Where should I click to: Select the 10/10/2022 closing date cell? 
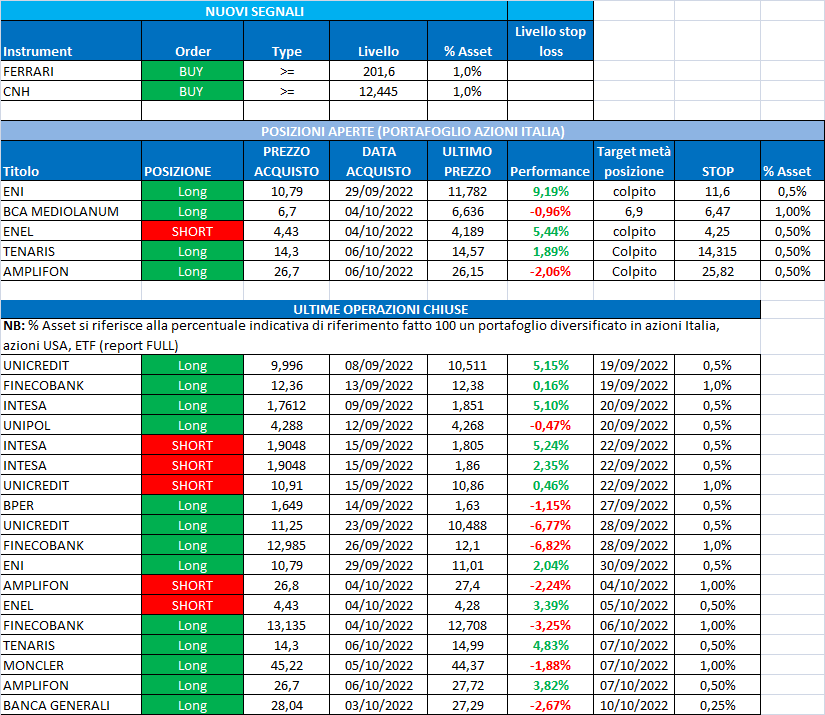[x=634, y=705]
